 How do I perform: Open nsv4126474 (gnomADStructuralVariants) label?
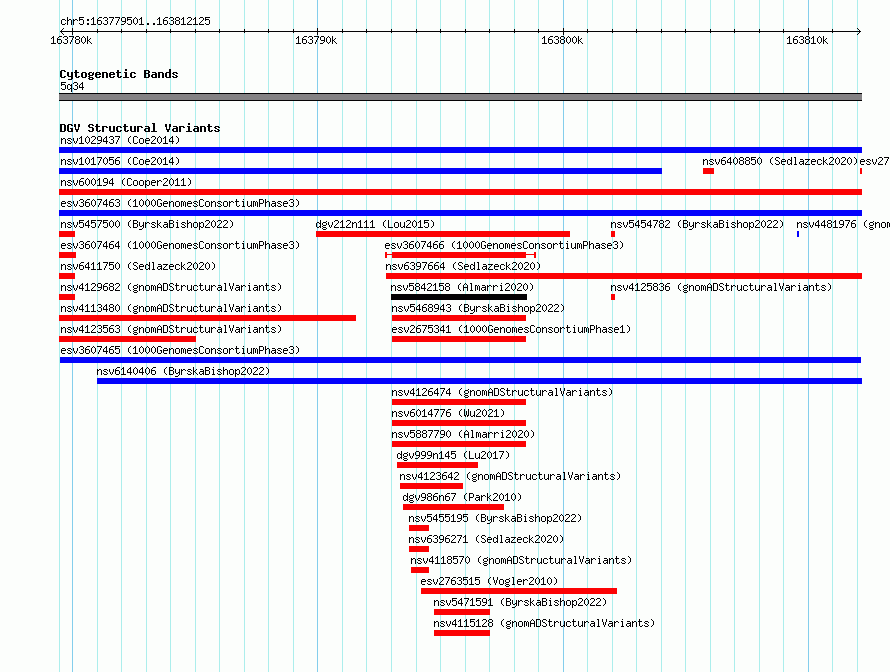point(502,392)
